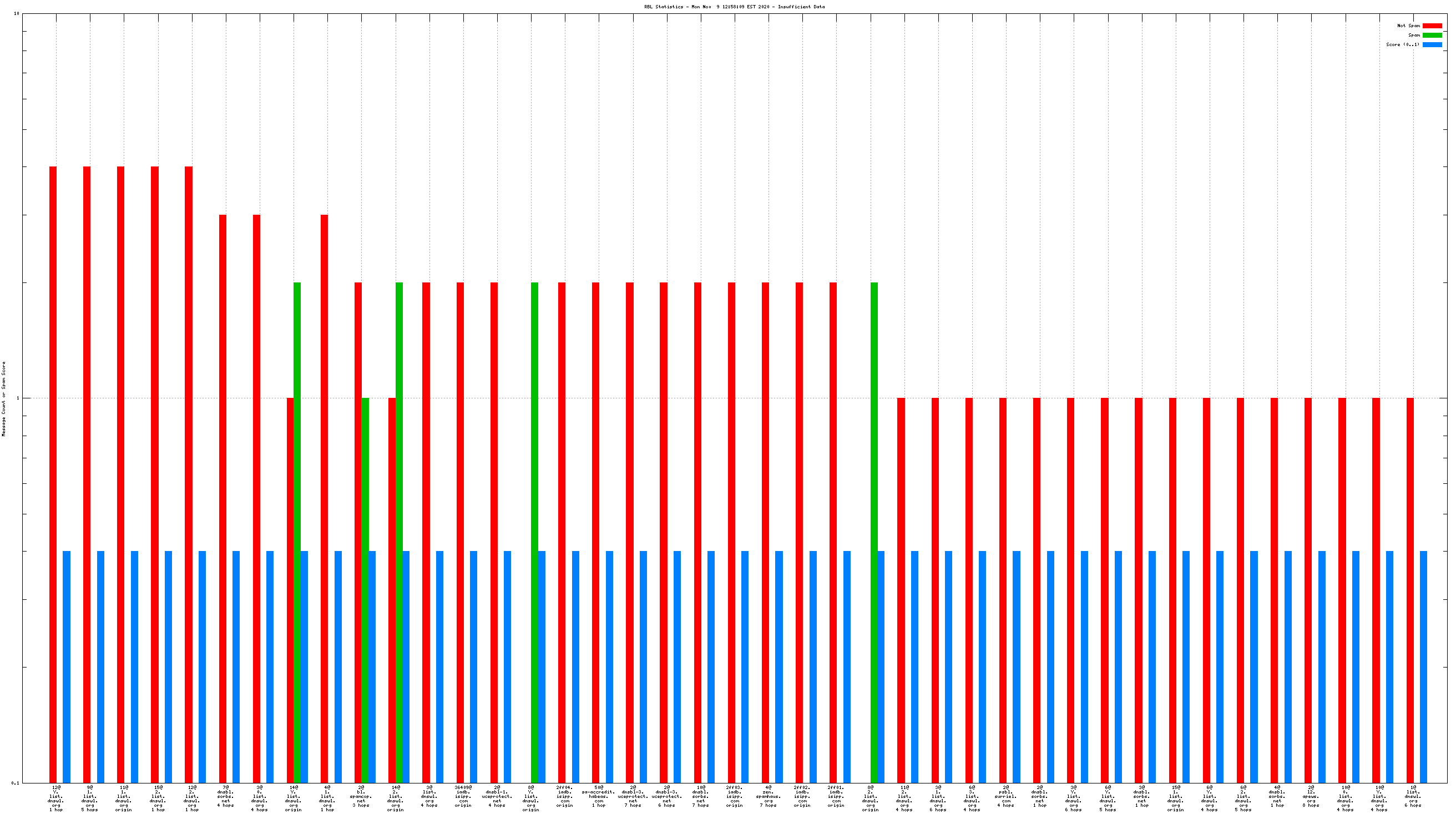
Task: Click the zen.spamhaus.org 7 hops label
Action: click(768, 796)
